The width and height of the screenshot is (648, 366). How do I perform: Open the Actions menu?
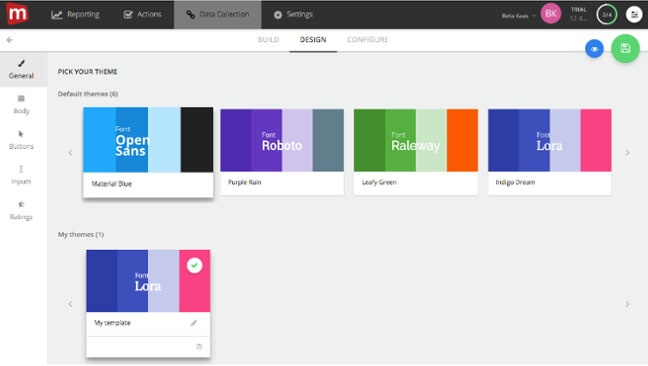point(142,14)
